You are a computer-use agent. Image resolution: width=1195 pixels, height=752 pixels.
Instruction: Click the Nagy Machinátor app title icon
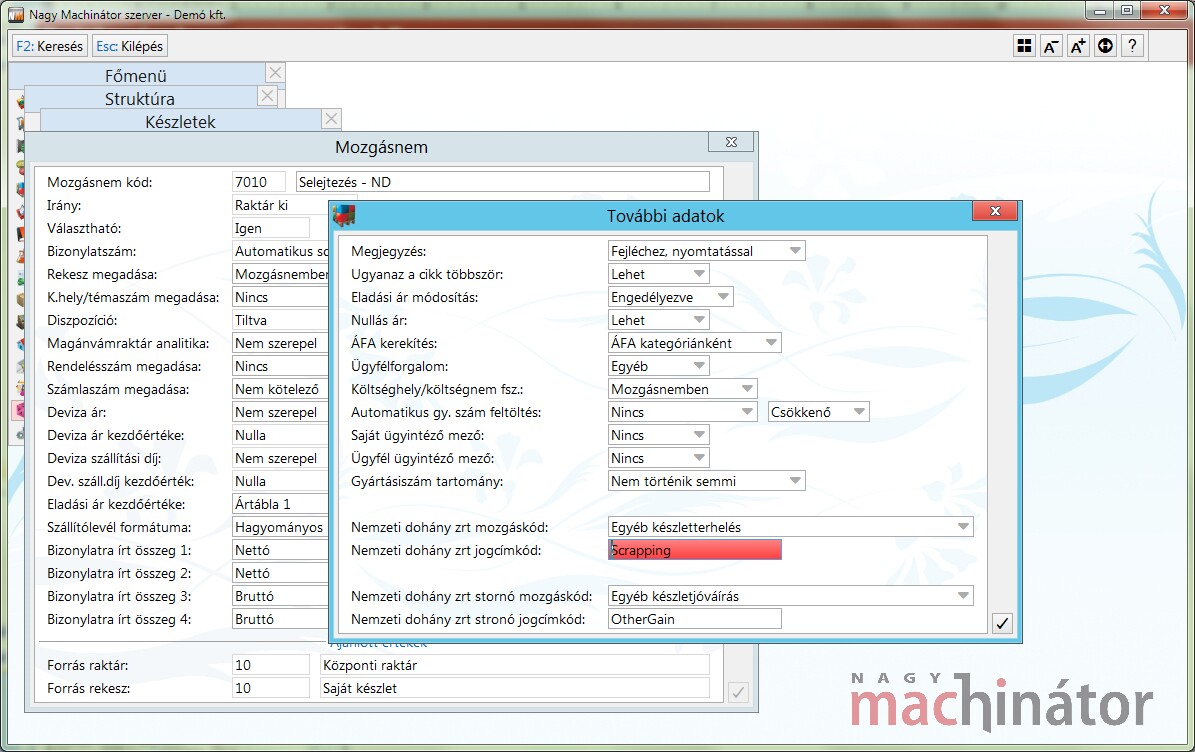(16, 14)
